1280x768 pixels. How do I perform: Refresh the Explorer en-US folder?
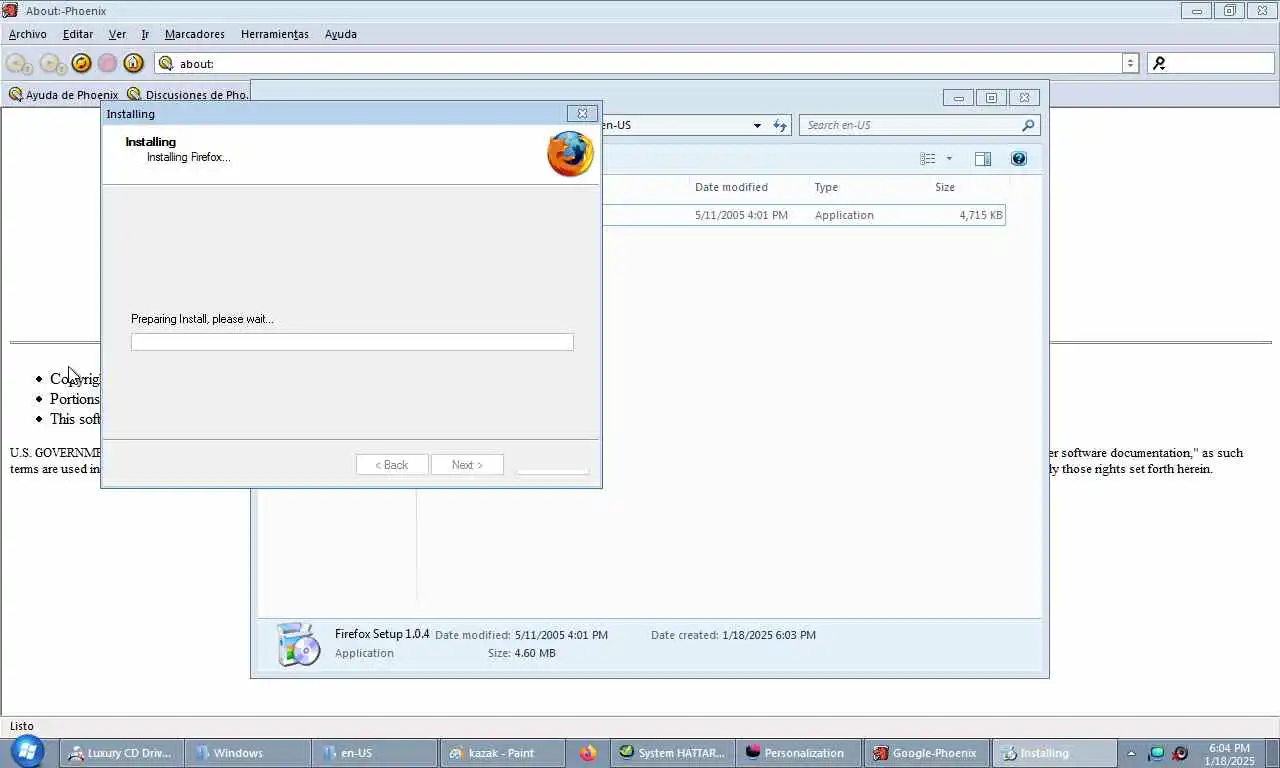tap(781, 125)
